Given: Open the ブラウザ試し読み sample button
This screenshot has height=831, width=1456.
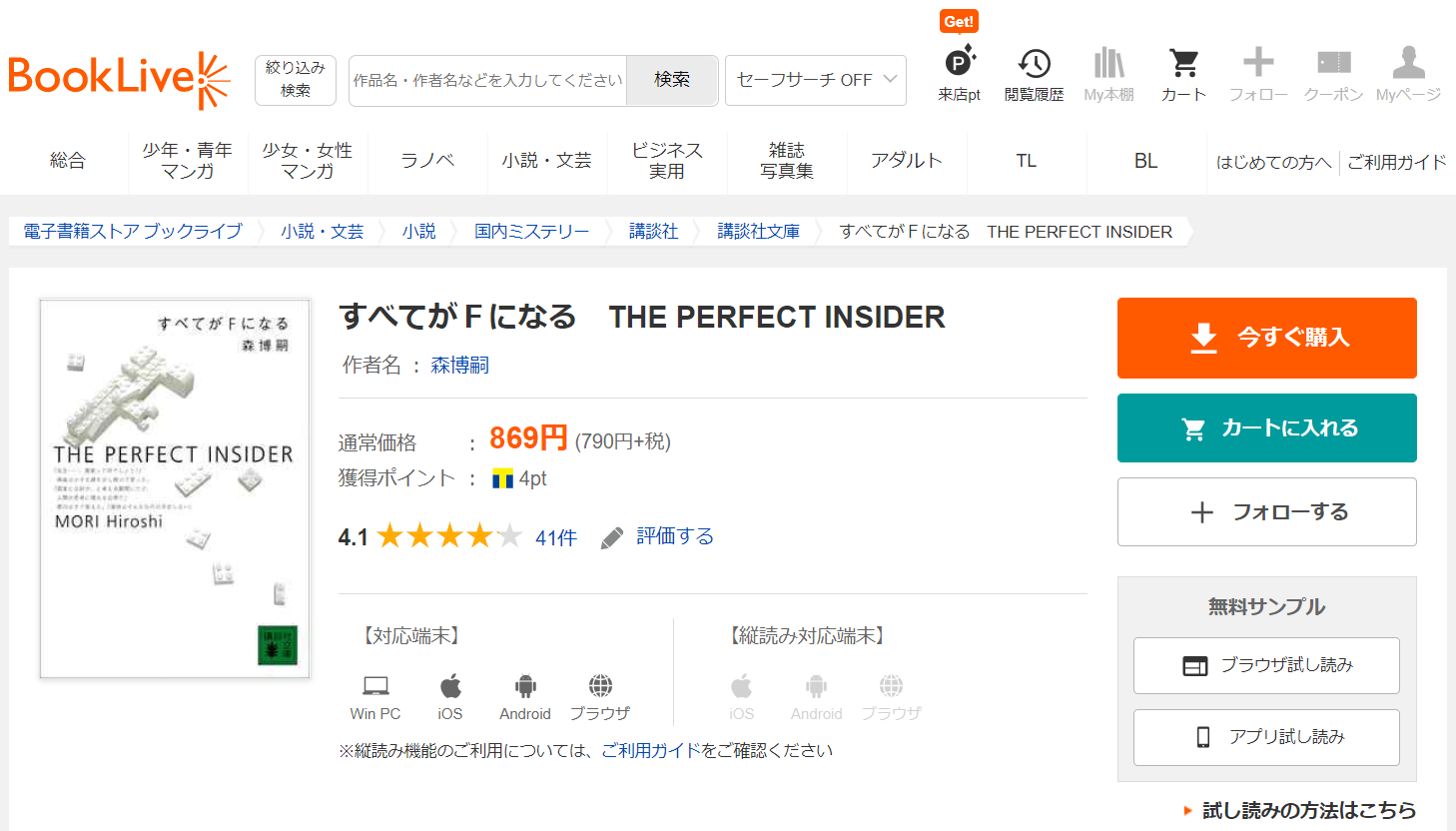Looking at the screenshot, I should 1266,665.
